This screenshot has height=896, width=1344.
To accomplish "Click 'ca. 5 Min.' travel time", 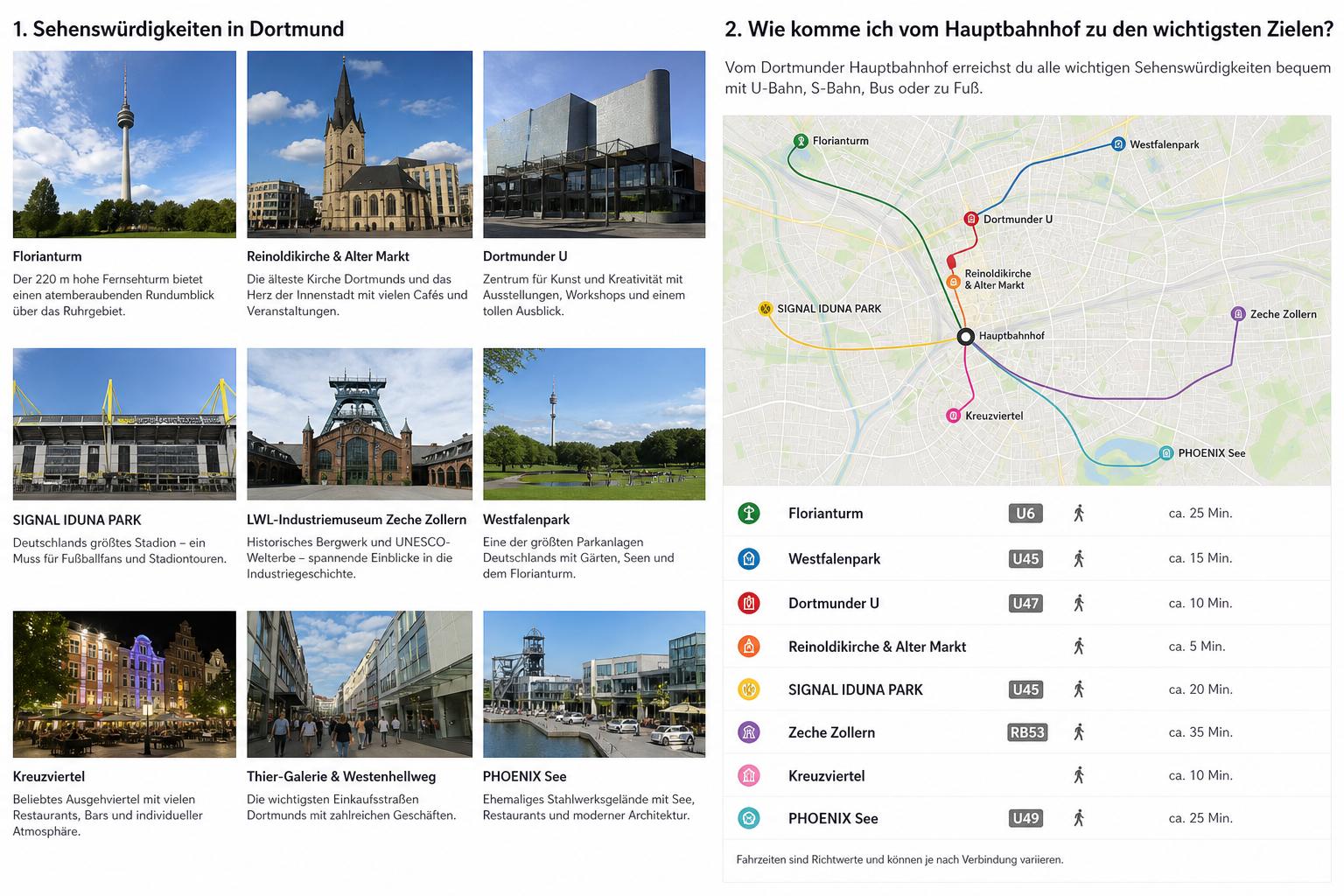I will 1197,647.
